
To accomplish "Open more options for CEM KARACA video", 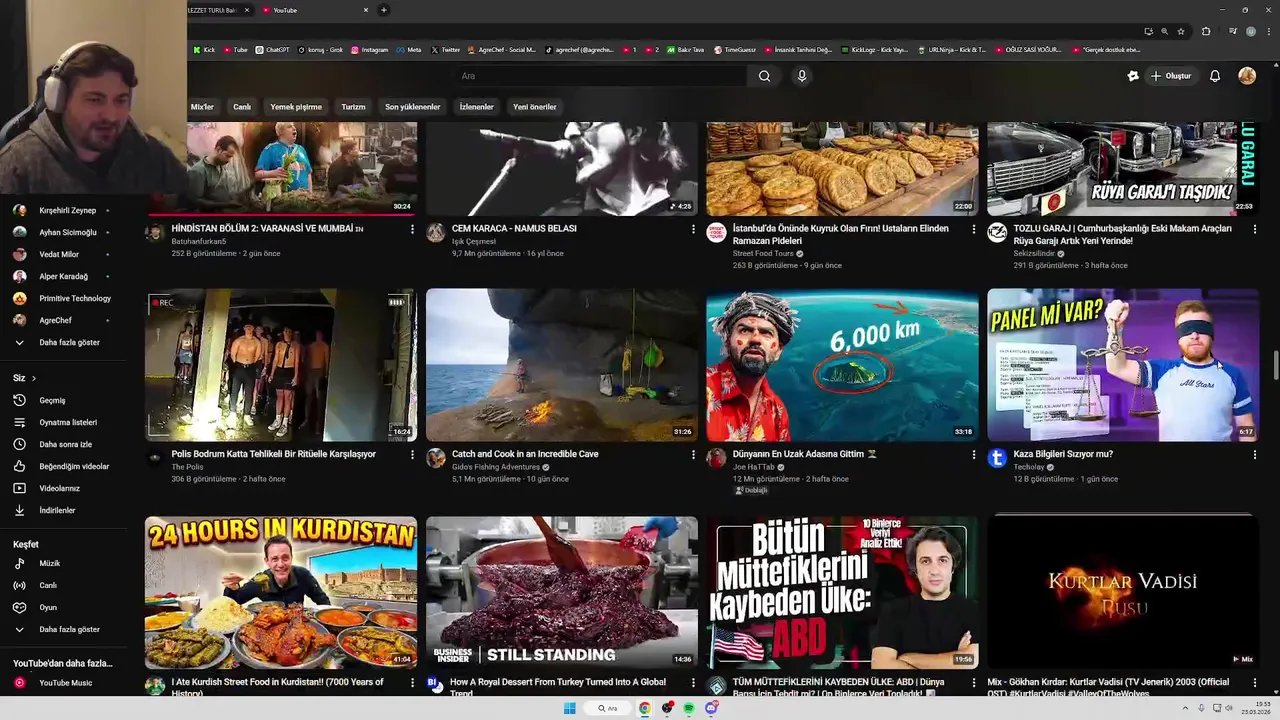I will (693, 229).
